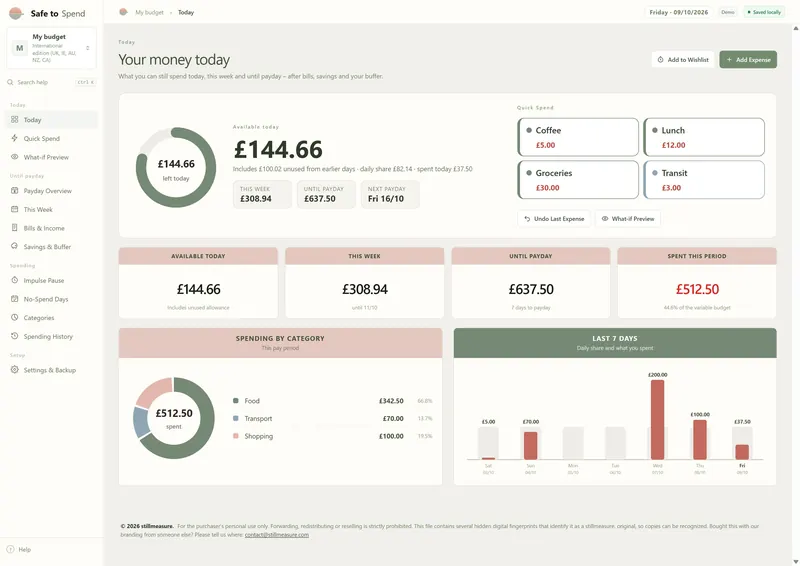Click plus icon on Add Expense
Screen dimensions: 800x566
pos(729,60)
